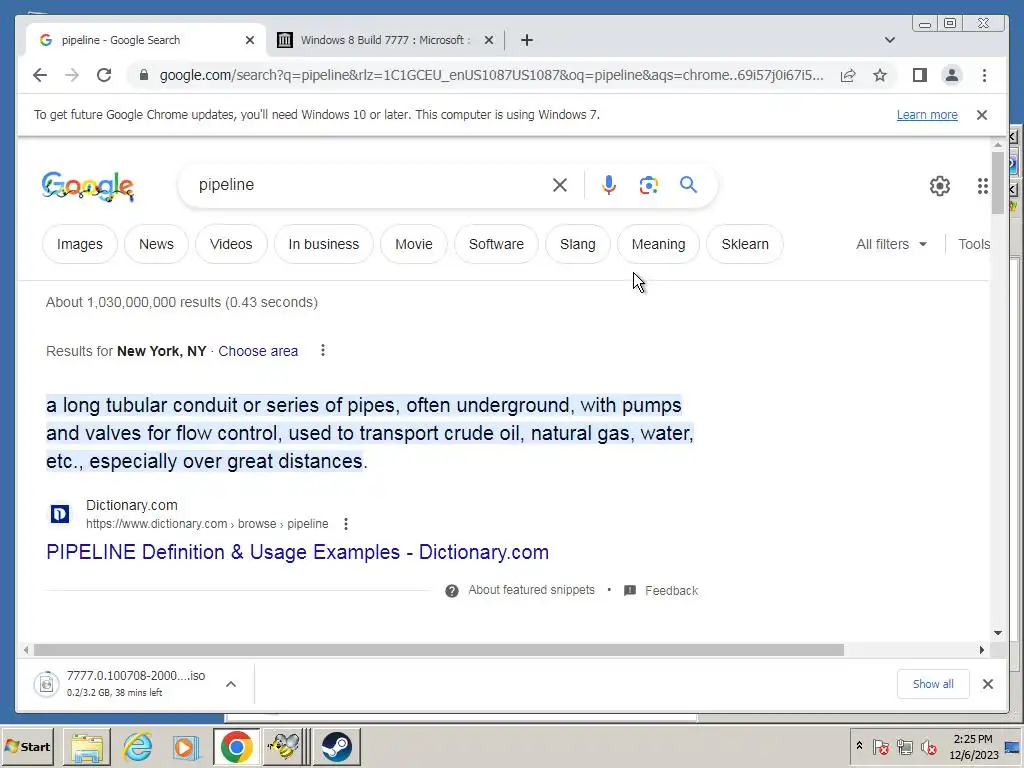Close the downloads bar

987,684
